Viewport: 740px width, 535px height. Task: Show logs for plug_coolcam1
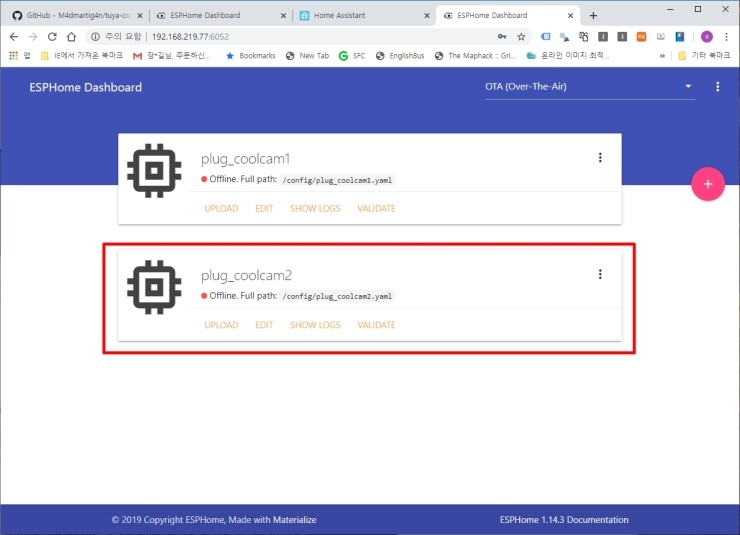315,209
